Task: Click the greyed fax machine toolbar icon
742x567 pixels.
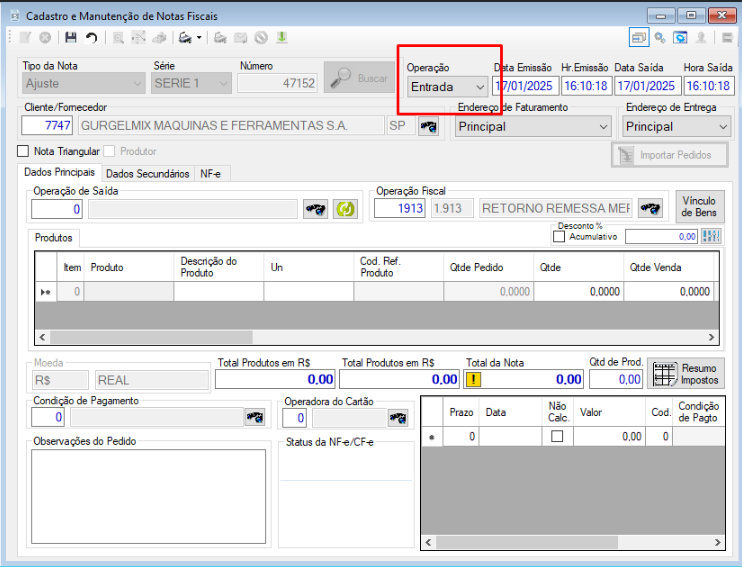Action: point(159,37)
